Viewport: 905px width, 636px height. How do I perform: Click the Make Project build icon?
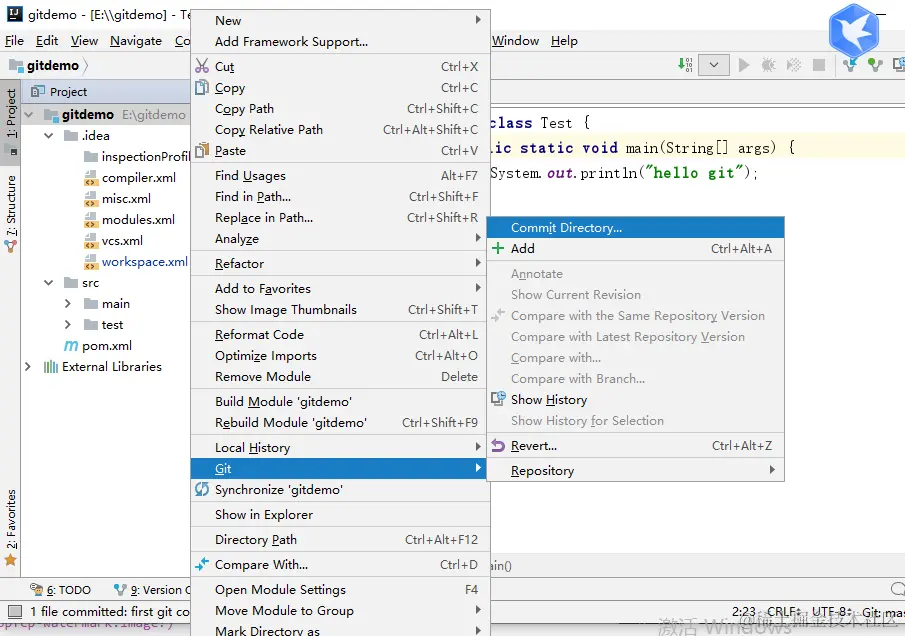[x=685, y=65]
